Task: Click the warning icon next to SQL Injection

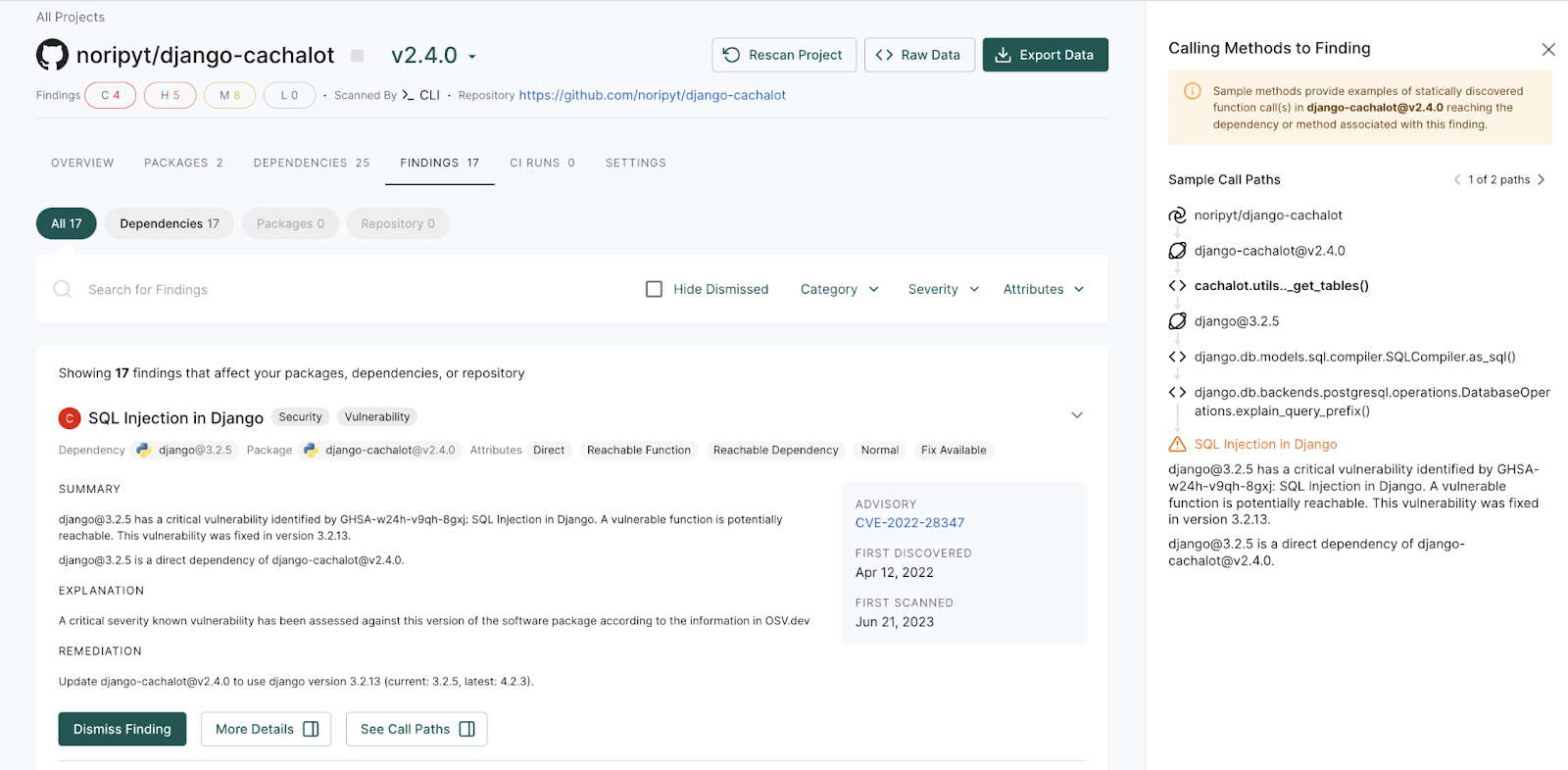Action: coord(1177,445)
